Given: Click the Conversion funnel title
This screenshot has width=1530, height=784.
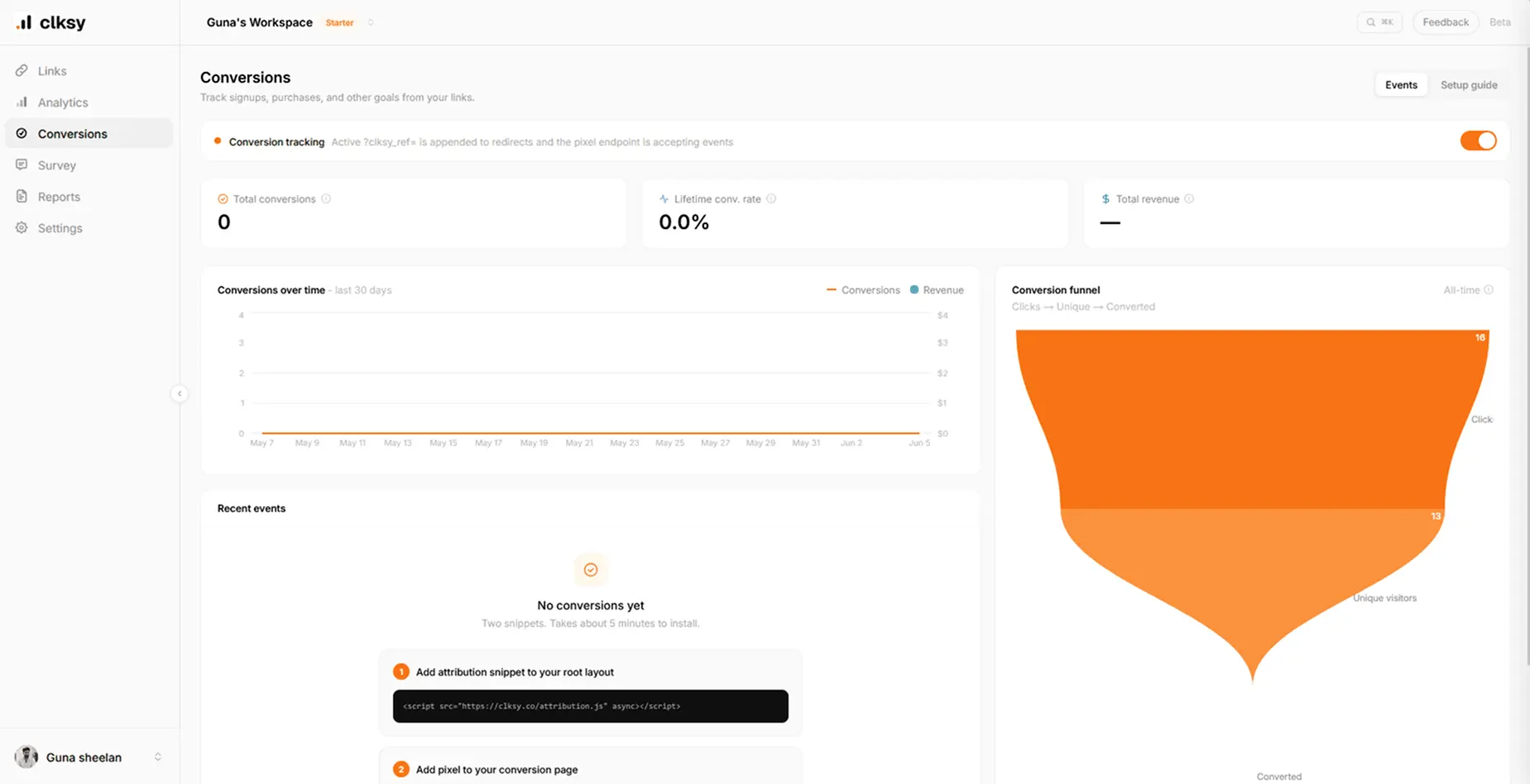Looking at the screenshot, I should 1056,290.
